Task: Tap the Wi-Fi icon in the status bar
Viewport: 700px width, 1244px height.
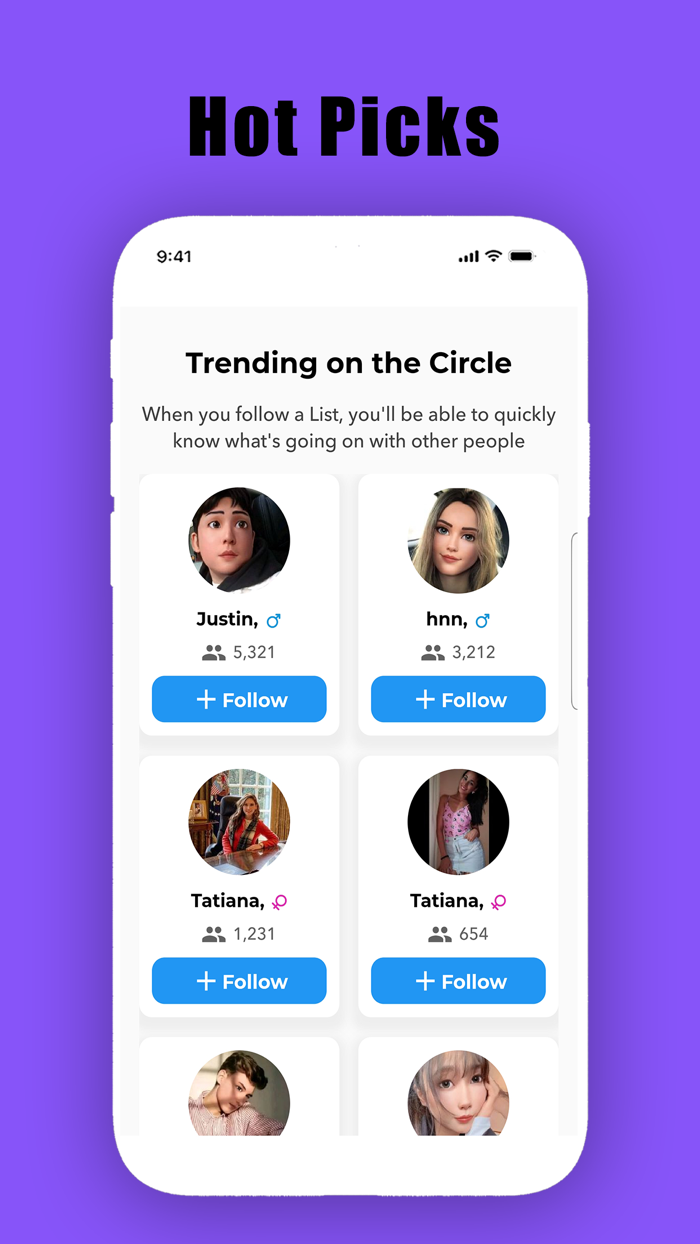Action: 493,256
